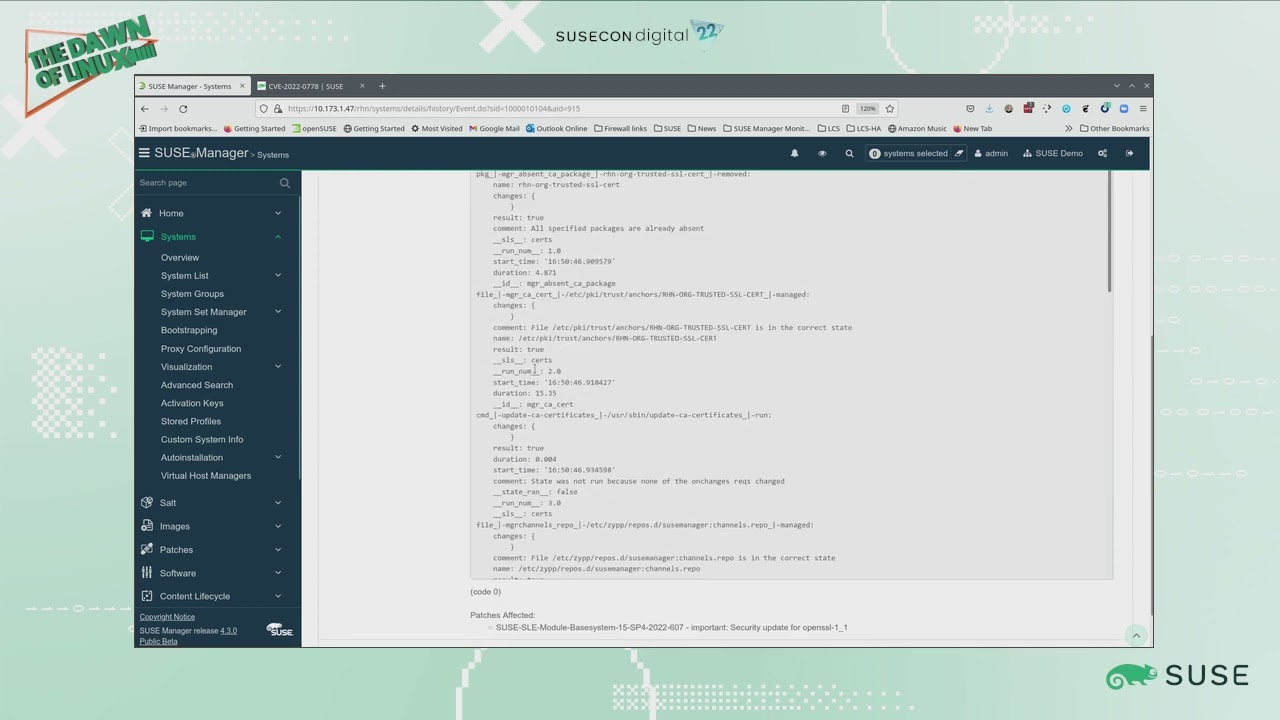Open the Amazon Music bookmark
Image resolution: width=1280 pixels, height=720 pixels.
pyautogui.click(x=917, y=128)
